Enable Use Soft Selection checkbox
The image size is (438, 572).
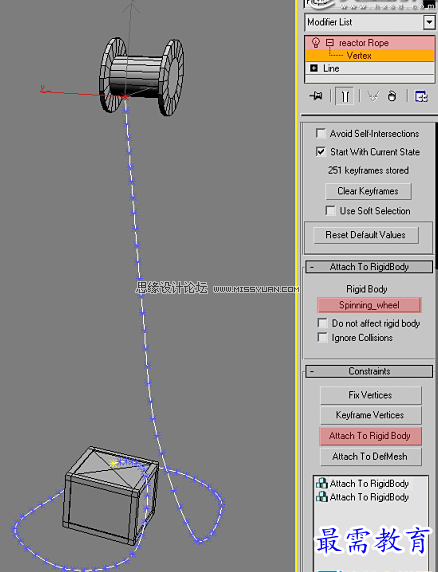(330, 211)
